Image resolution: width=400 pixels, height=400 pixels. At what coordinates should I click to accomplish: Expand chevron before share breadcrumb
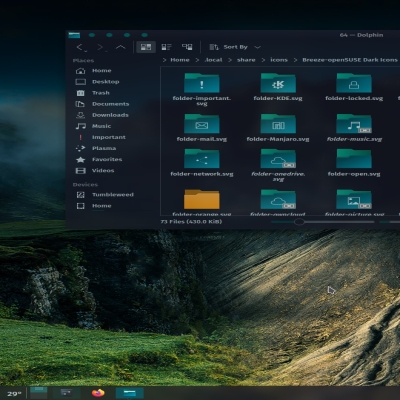[x=230, y=60]
